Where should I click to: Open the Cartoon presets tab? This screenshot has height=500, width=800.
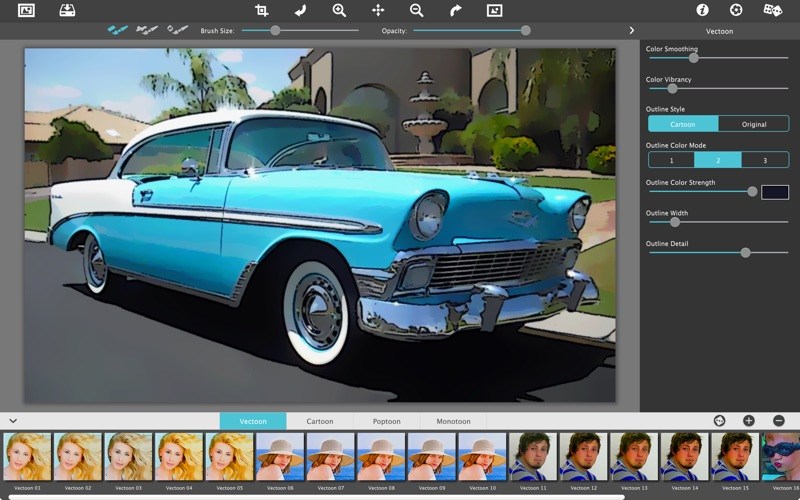319,421
